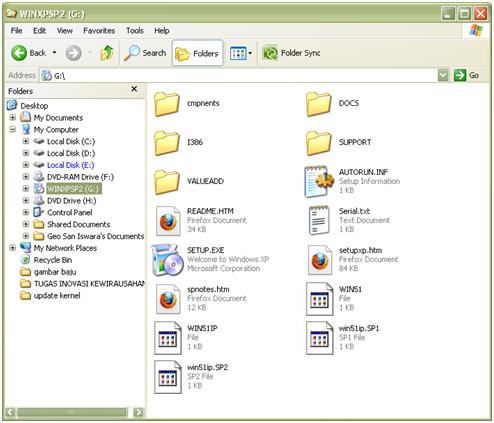Open the Back history dropdown arrow
Image resolution: width=494 pixels, height=423 pixels.
click(54, 53)
